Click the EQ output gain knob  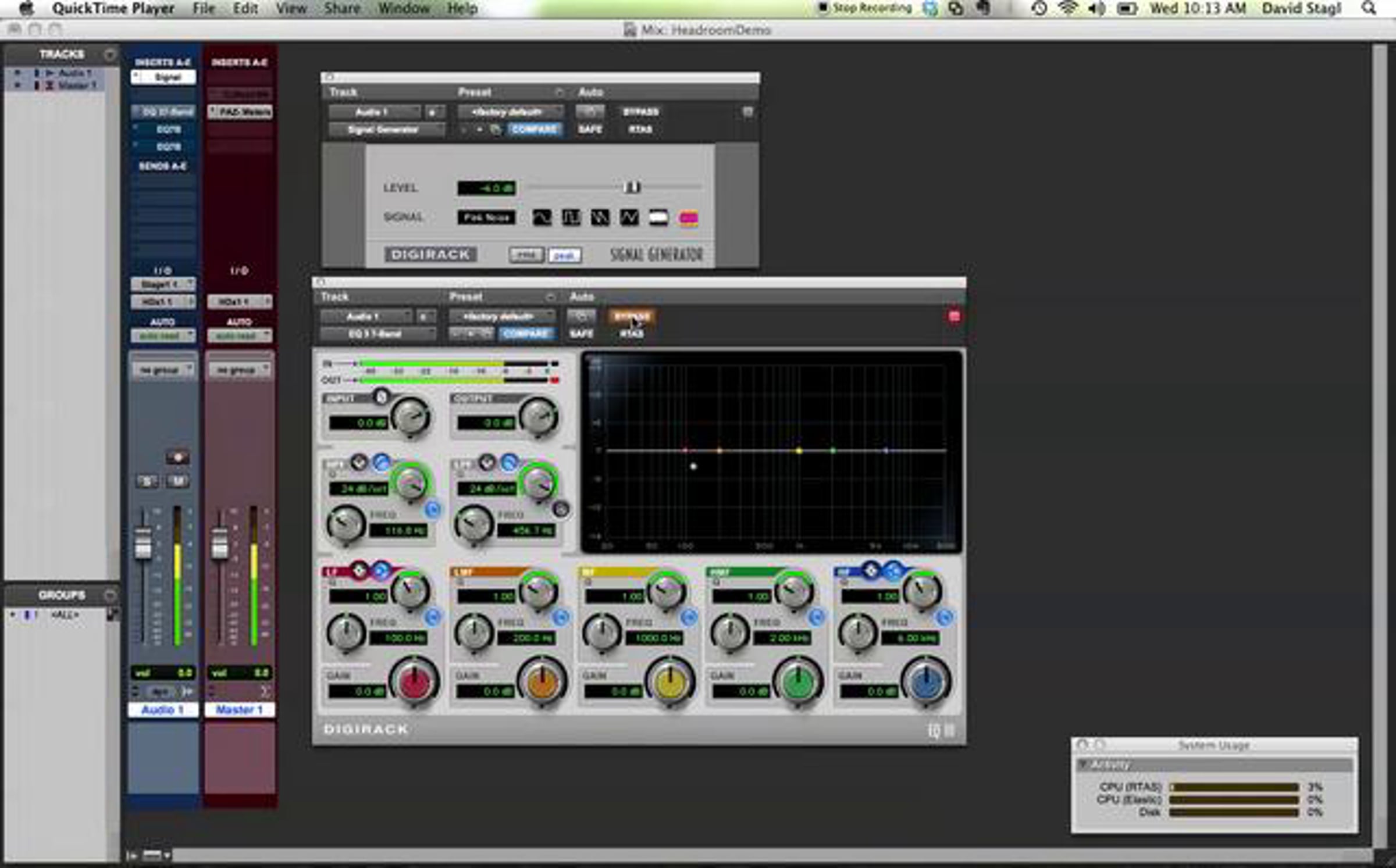539,417
